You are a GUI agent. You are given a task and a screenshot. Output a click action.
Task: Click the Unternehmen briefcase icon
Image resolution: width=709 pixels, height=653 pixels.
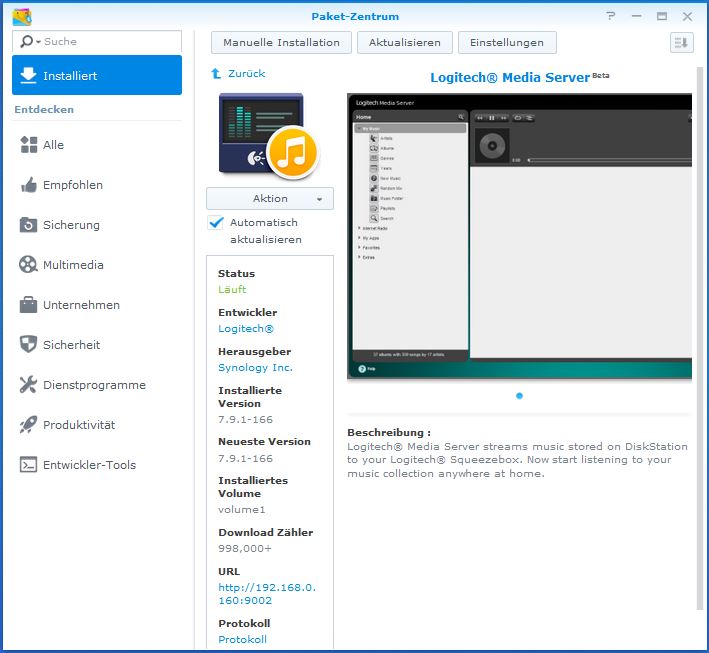pos(28,305)
